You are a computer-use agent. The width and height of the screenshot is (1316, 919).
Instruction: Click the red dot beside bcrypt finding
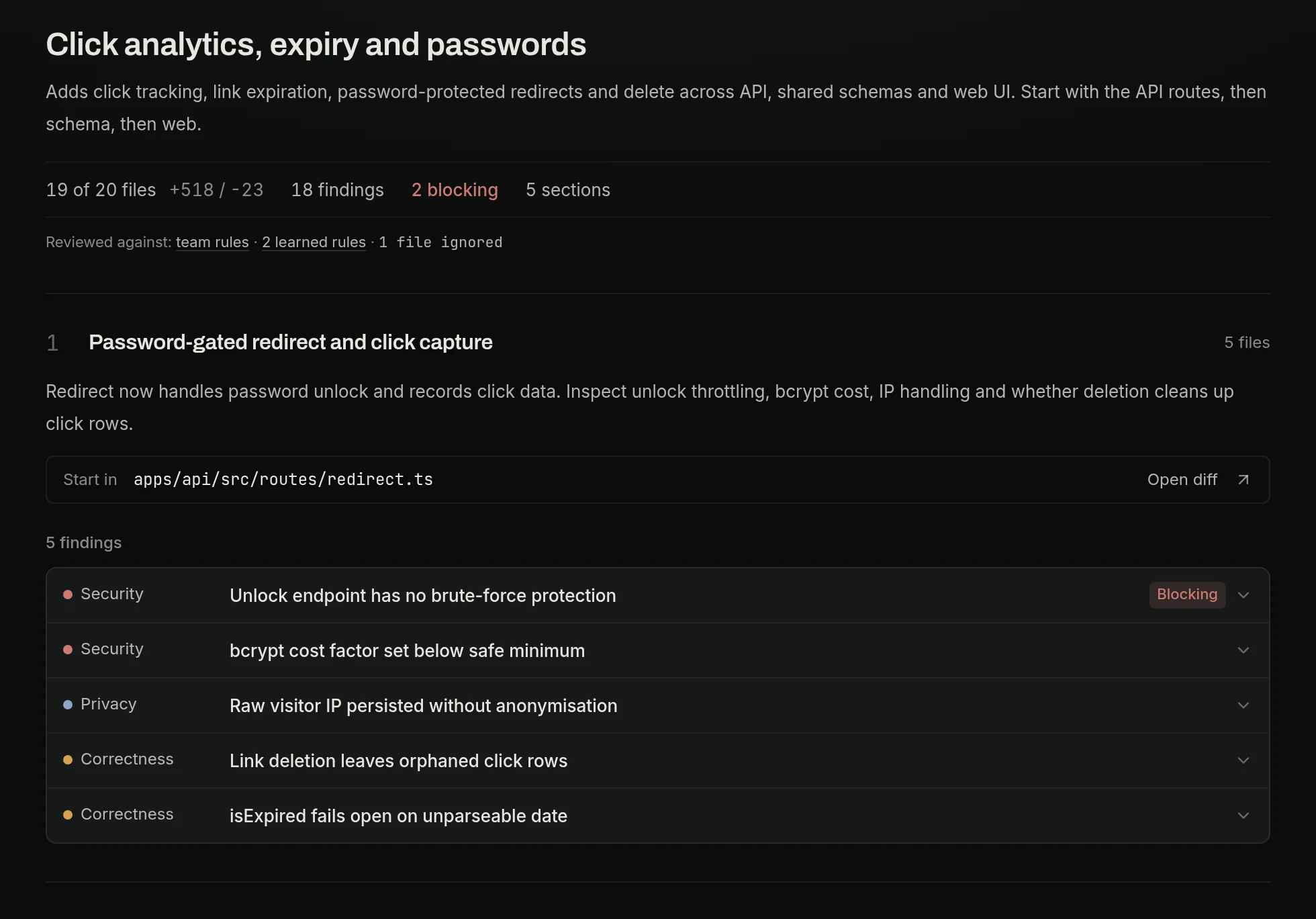tap(68, 650)
